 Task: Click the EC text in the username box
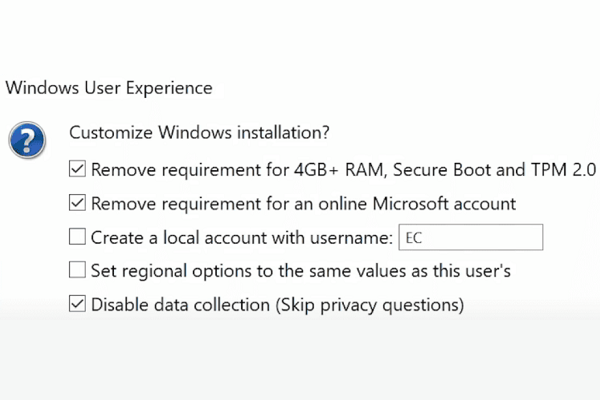click(414, 238)
